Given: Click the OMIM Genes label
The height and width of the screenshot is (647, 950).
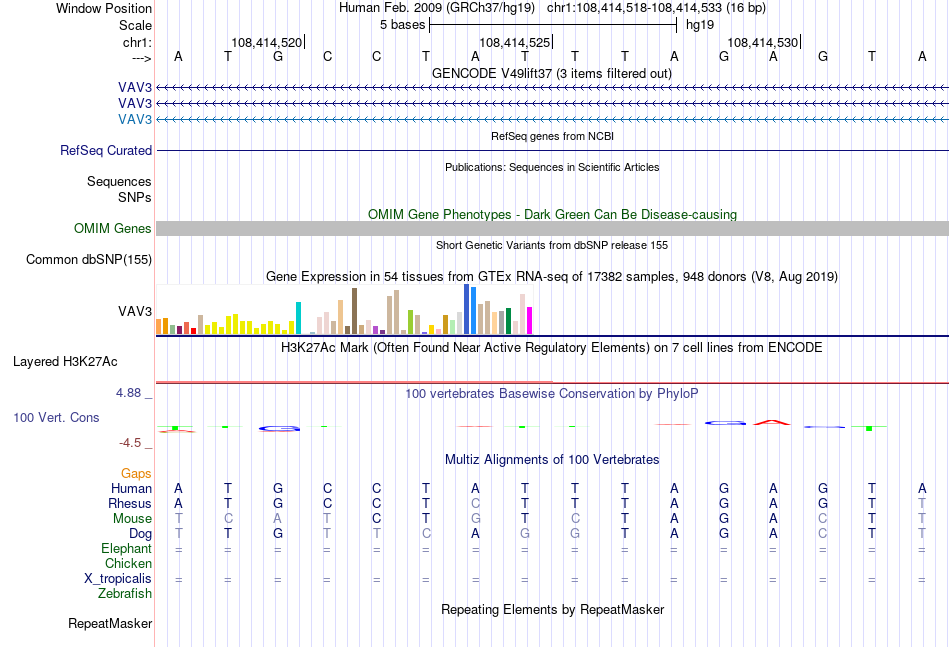Looking at the screenshot, I should tap(113, 228).
